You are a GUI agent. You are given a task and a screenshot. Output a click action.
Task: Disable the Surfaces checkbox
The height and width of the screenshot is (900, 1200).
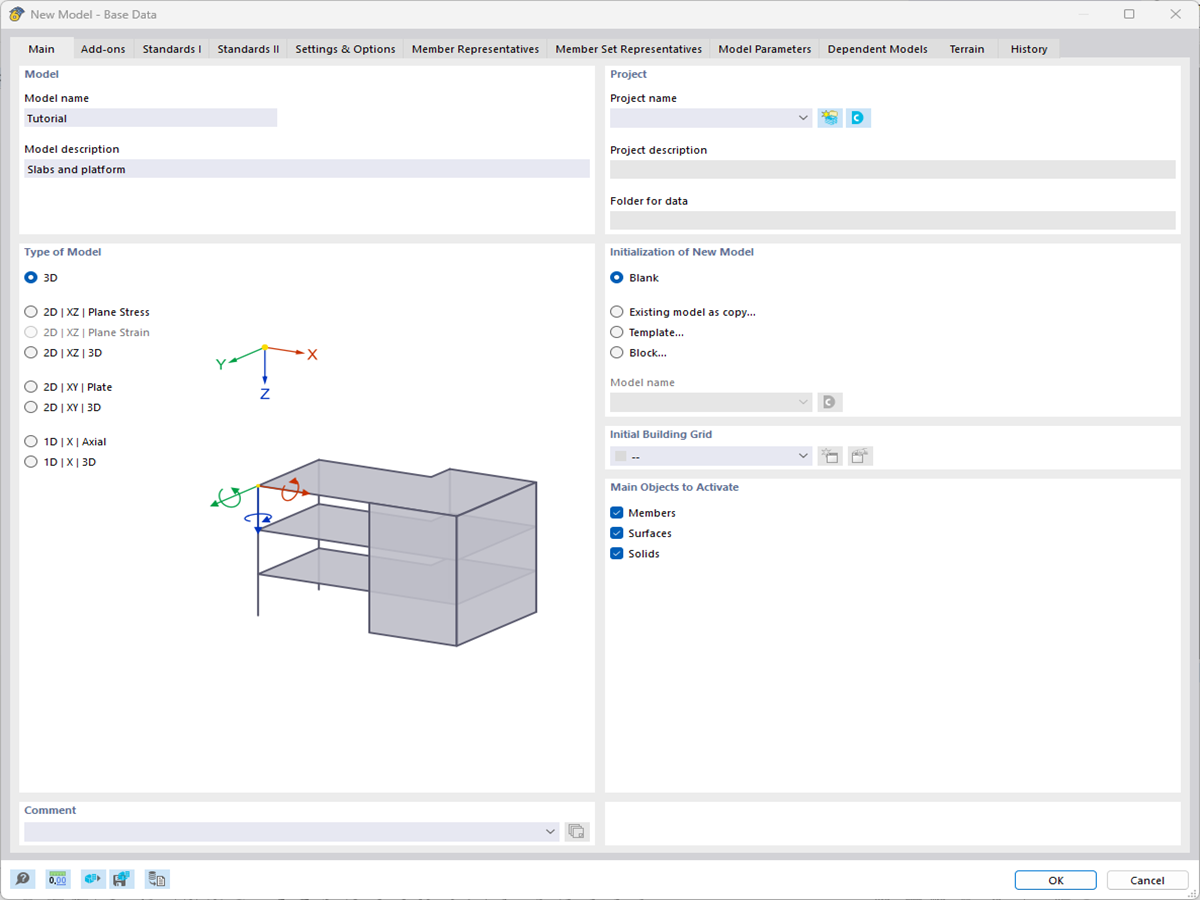616,533
